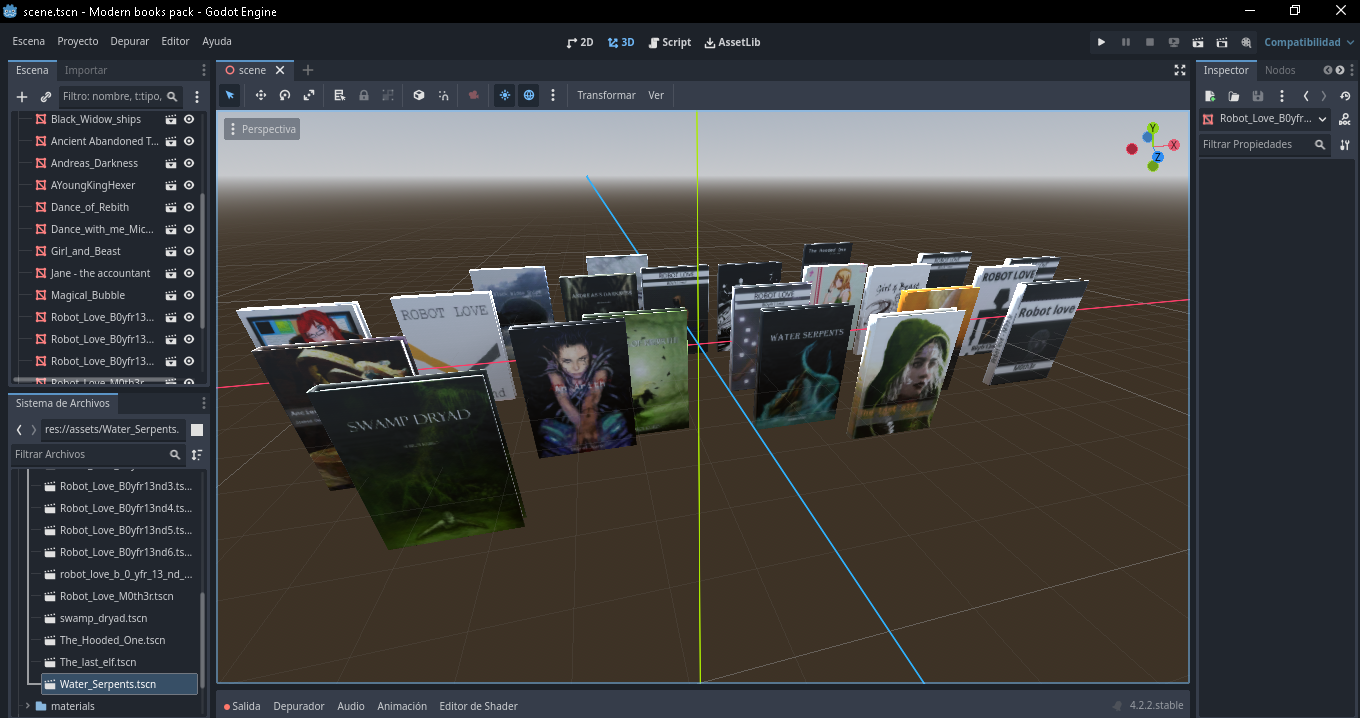Open Magical_Bubble scene in editor clapper icon
This screenshot has width=1360, height=718.
171,295
